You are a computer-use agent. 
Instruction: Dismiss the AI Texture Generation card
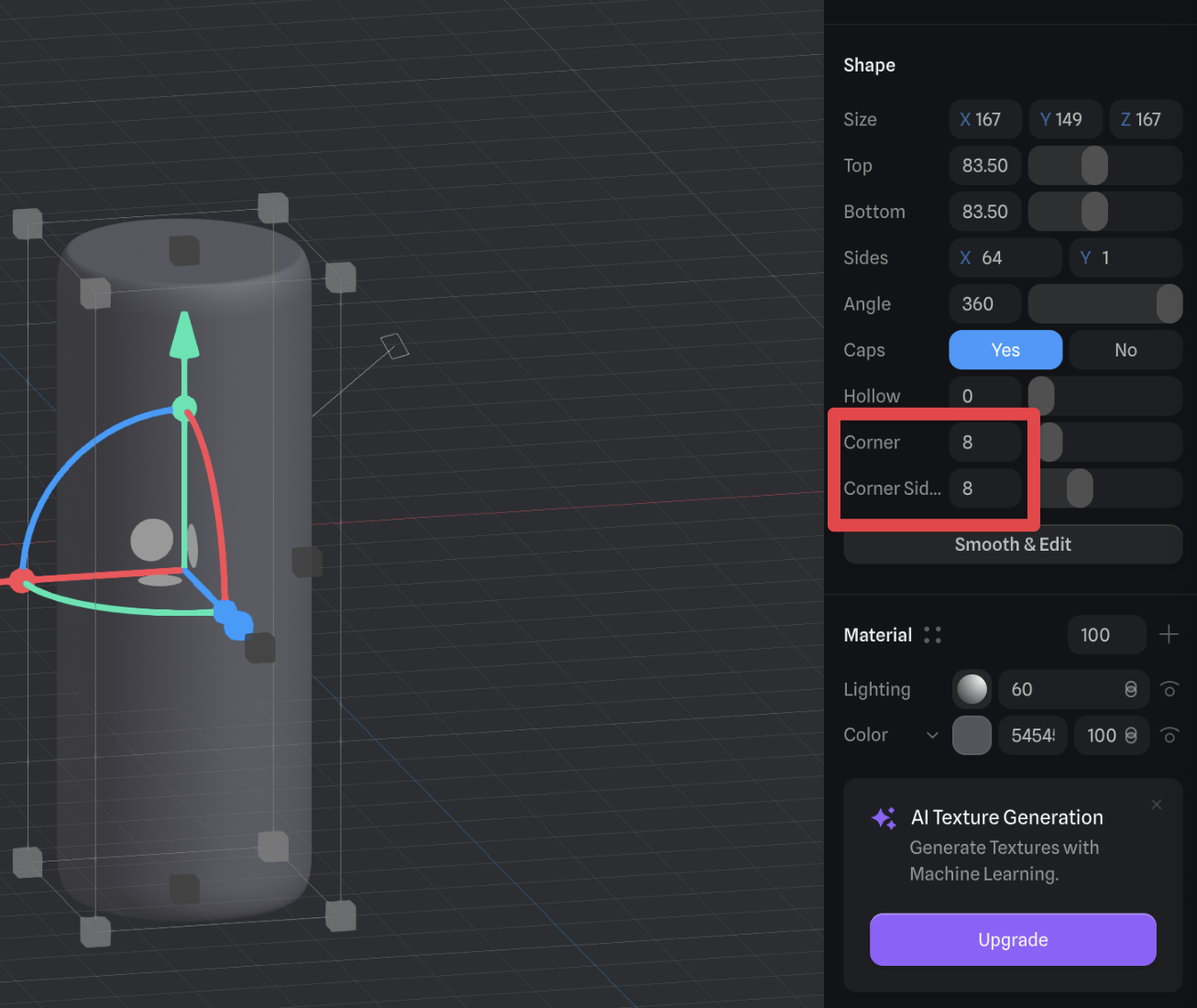pyautogui.click(x=1157, y=805)
